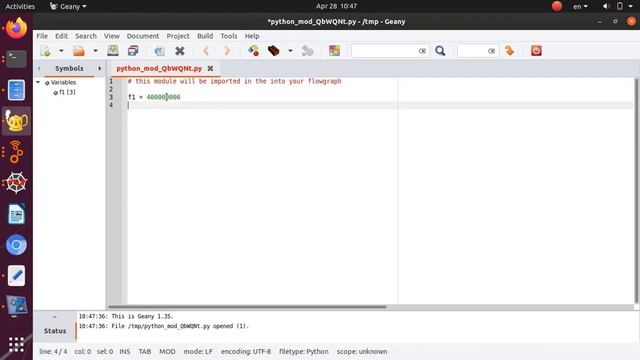Screen dimensions: 640x360
Task: Open an existing file with folder icon
Action: [x=79, y=51]
